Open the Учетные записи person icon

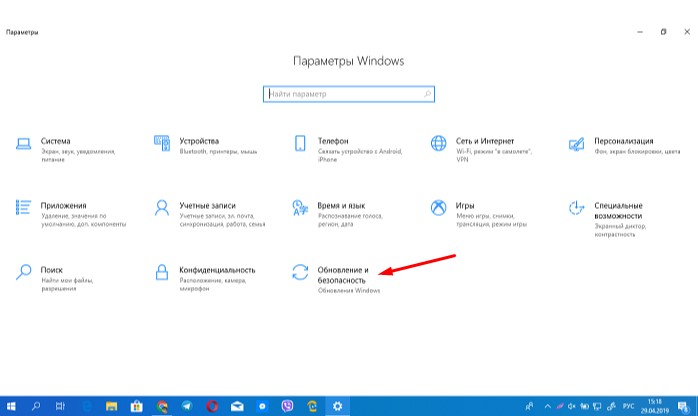tap(162, 207)
